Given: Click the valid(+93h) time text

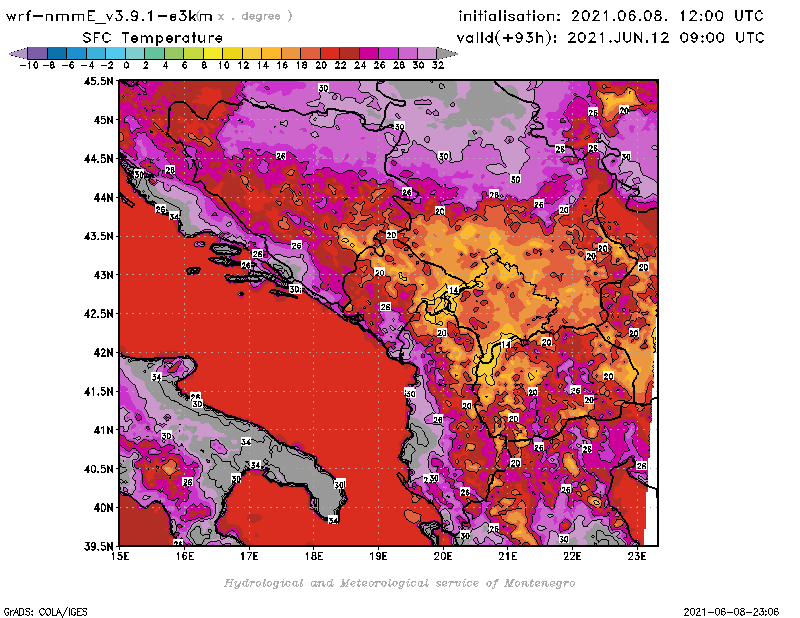Looking at the screenshot, I should (611, 38).
